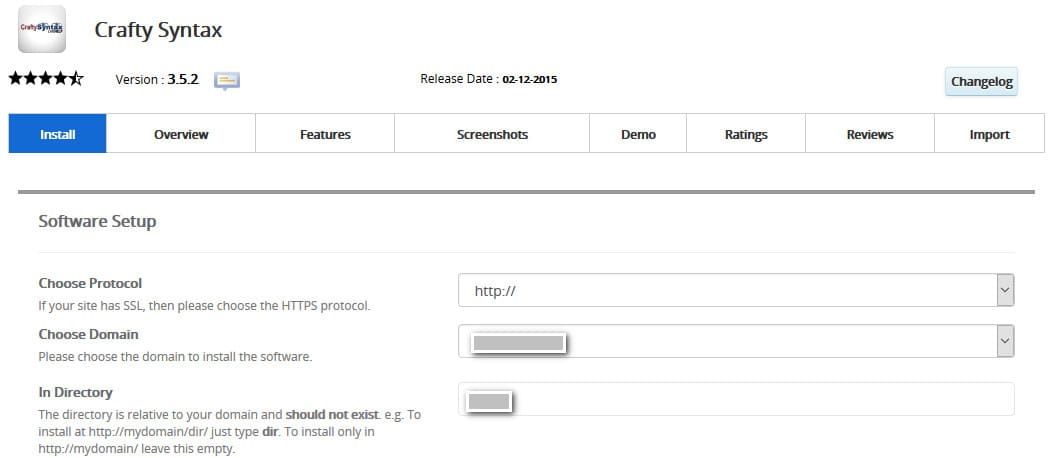Click the version number 3.5.2

[183, 80]
